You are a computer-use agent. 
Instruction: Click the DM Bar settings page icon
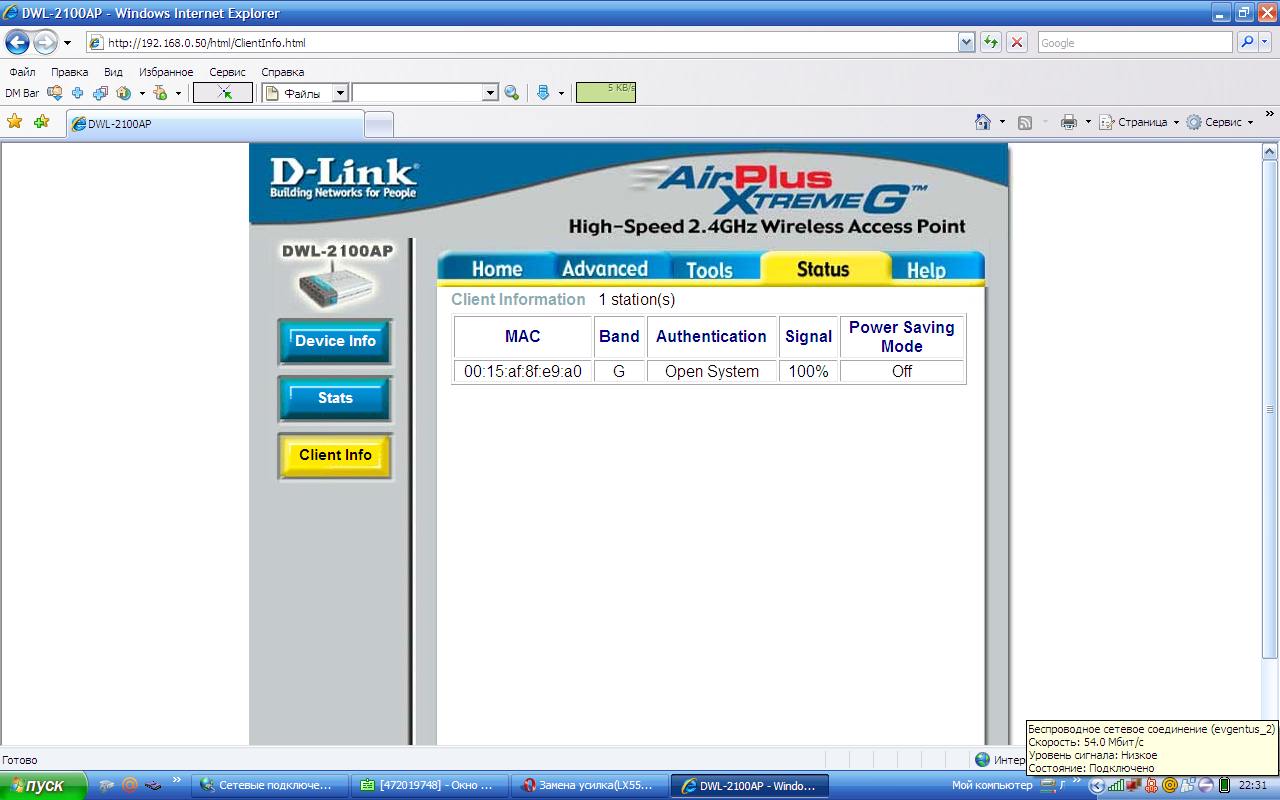[160, 93]
